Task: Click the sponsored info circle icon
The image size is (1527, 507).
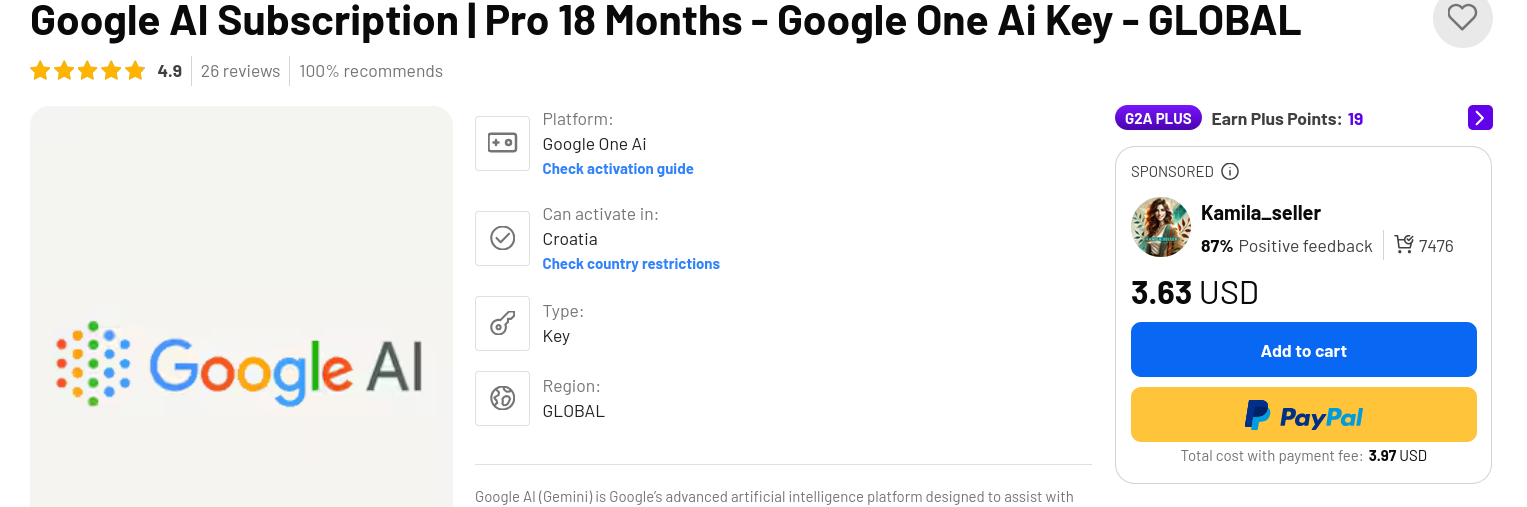Action: tap(1230, 171)
